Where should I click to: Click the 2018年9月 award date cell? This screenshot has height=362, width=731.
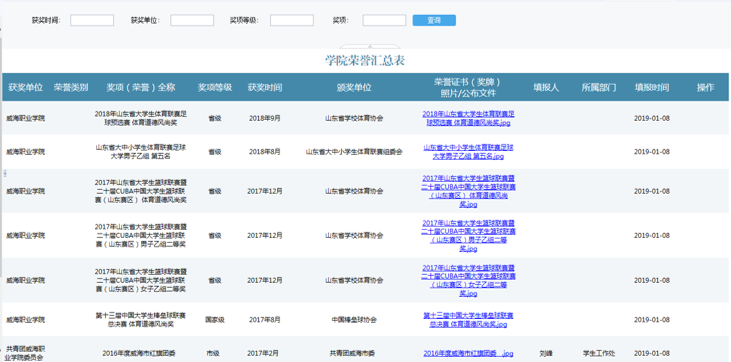point(265,118)
